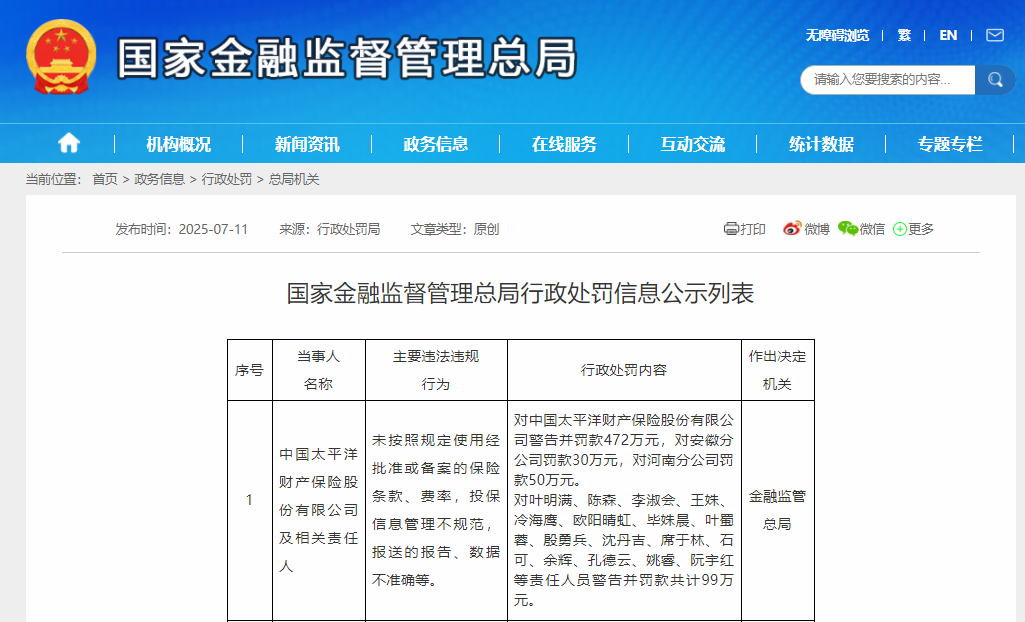Click the 中国太平洋财产保险股份有限公司及相关责任人 cell
1025x622 pixels.
click(x=318, y=510)
